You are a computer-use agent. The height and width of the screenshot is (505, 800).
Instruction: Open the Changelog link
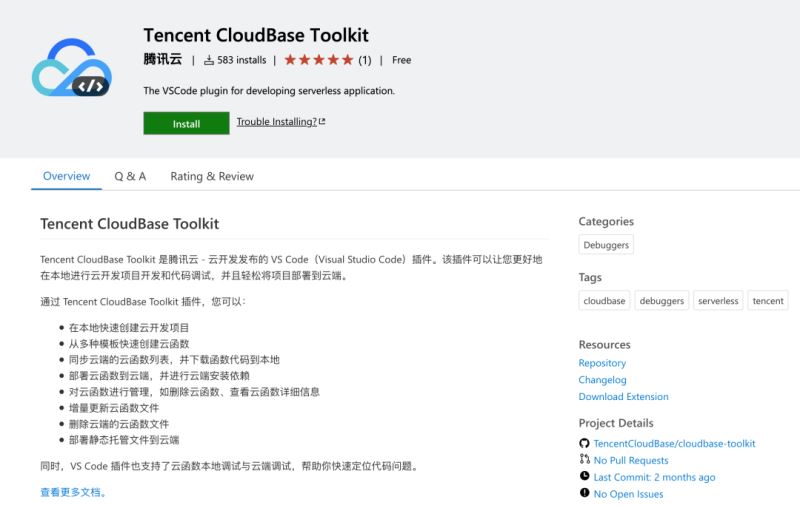click(602, 380)
